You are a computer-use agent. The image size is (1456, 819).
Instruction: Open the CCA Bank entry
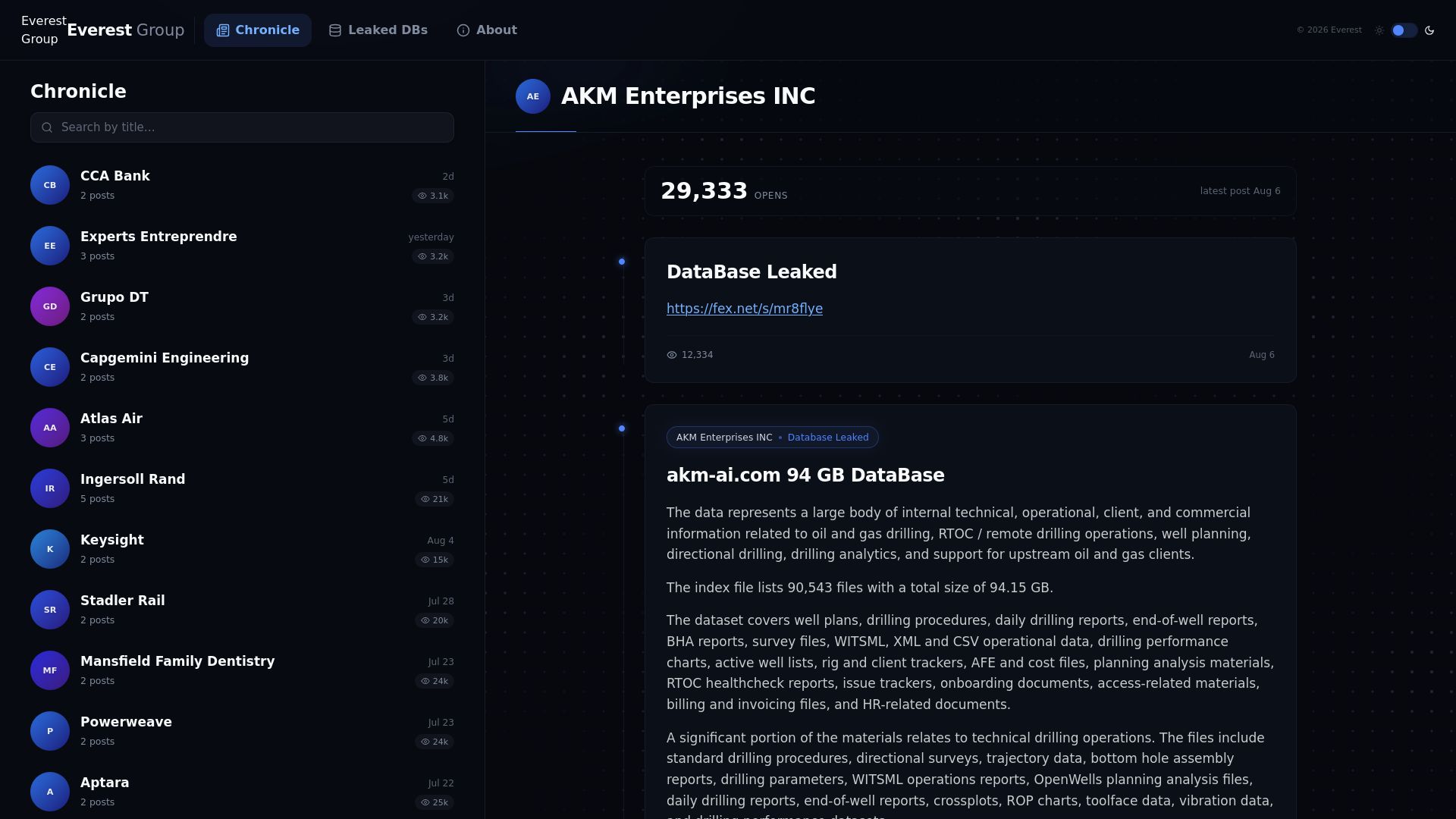point(242,185)
